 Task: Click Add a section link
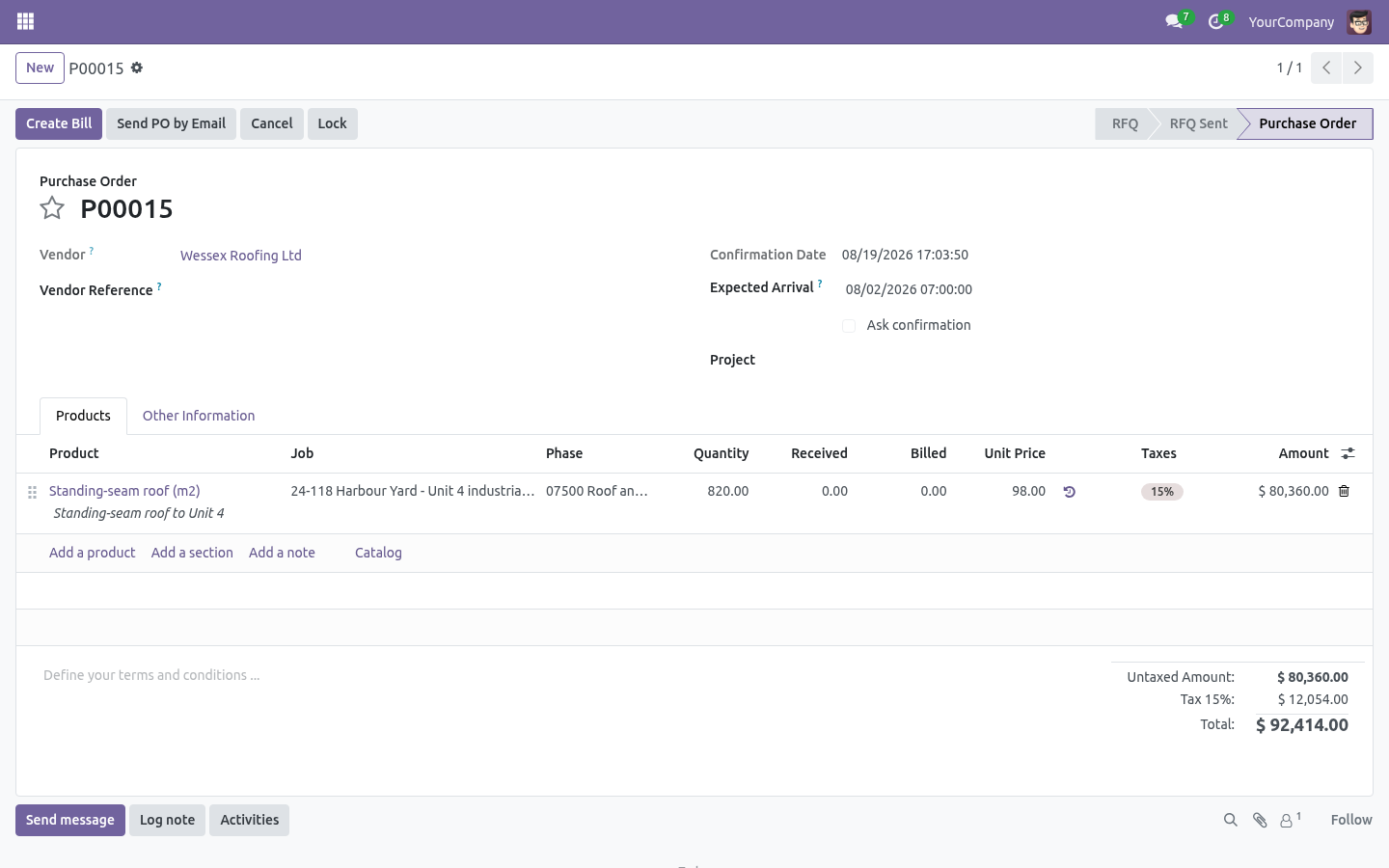click(x=192, y=553)
